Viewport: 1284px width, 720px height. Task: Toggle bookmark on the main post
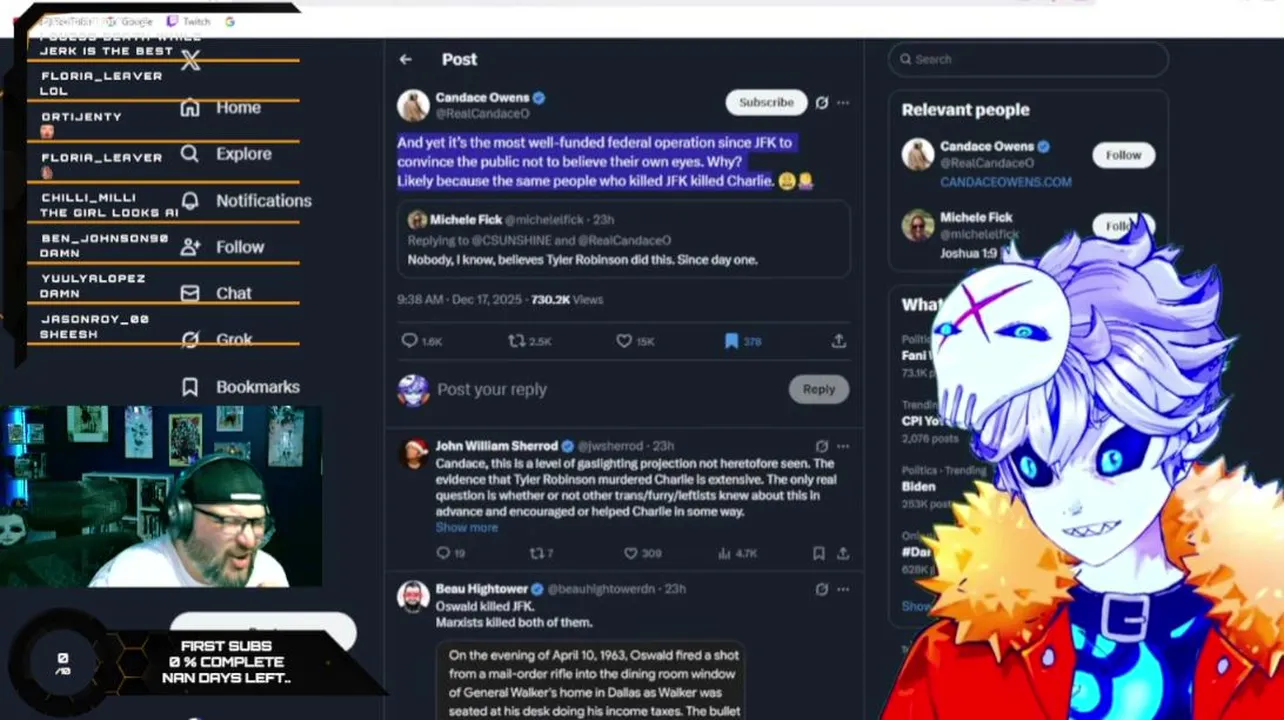point(731,341)
